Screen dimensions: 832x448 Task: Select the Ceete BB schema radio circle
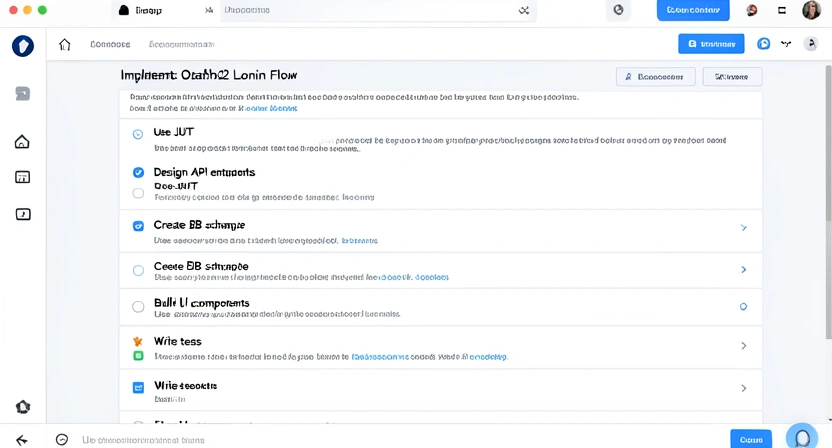coord(138,271)
